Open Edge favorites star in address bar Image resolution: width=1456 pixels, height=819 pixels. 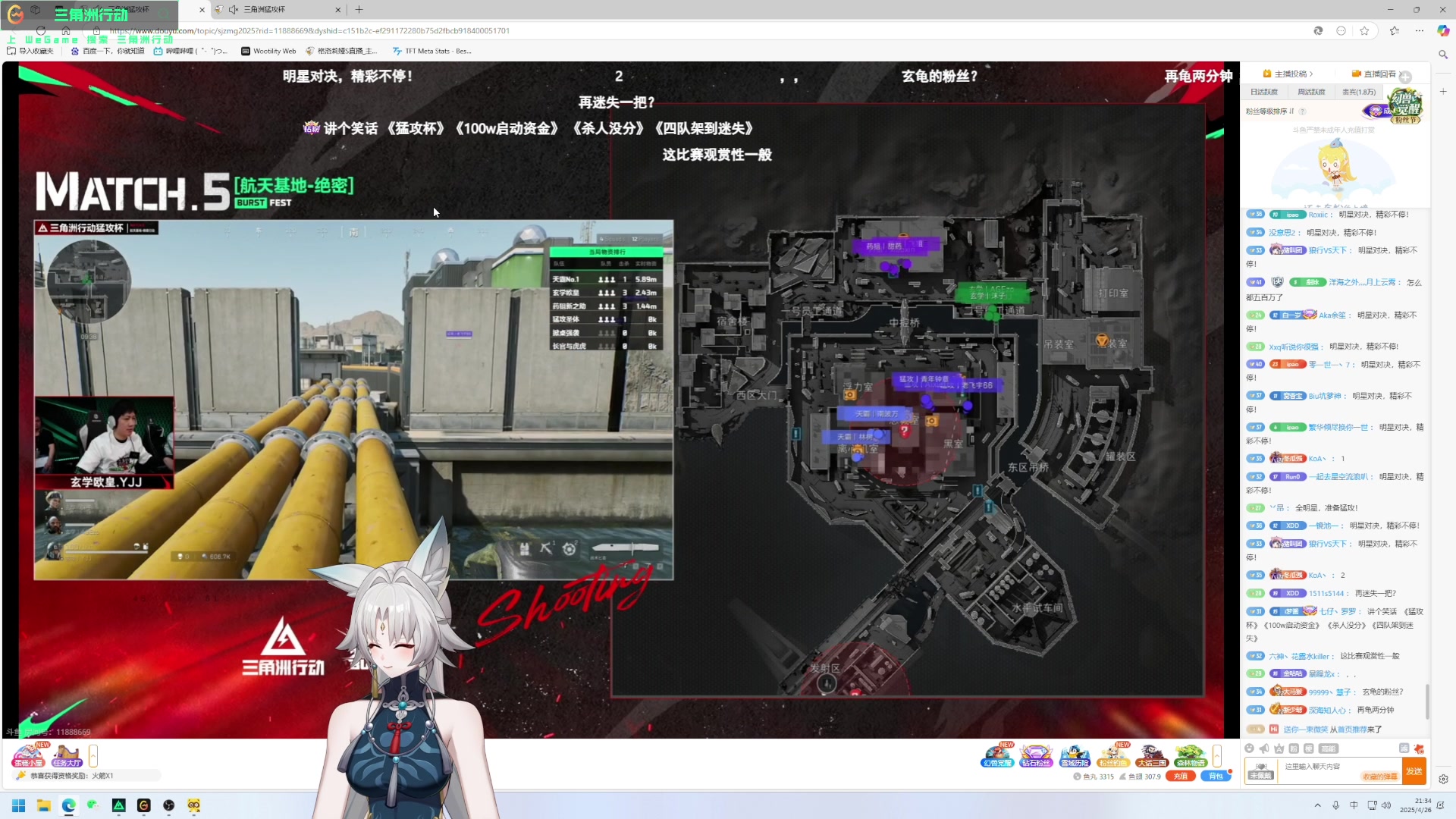pyautogui.click(x=1364, y=31)
